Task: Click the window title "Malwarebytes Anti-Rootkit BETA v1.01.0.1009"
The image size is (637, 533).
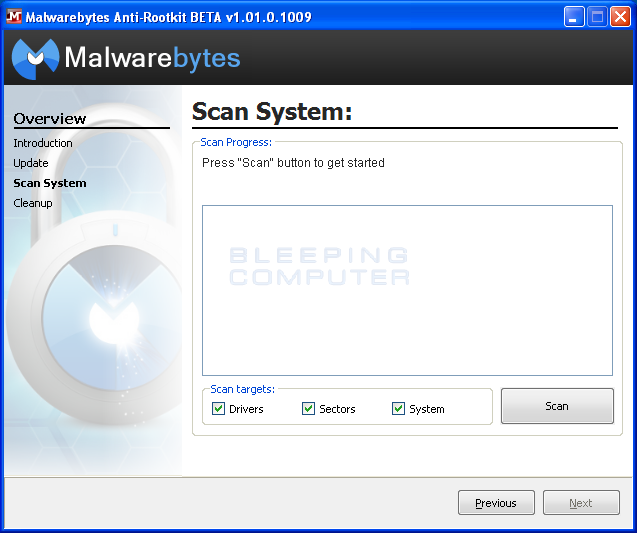Action: click(168, 17)
